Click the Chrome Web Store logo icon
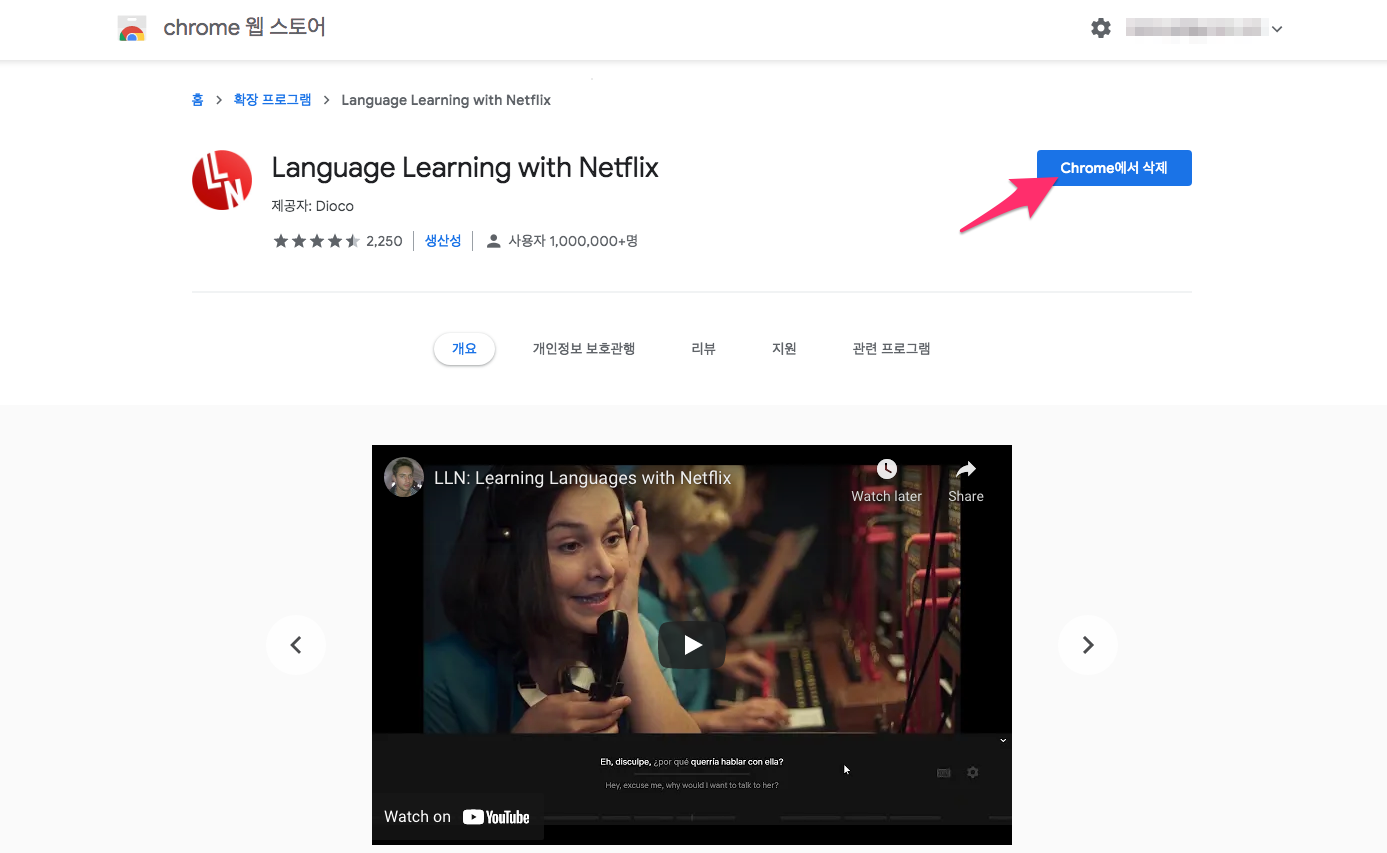This screenshot has height=853, width=1387. pyautogui.click(x=132, y=28)
